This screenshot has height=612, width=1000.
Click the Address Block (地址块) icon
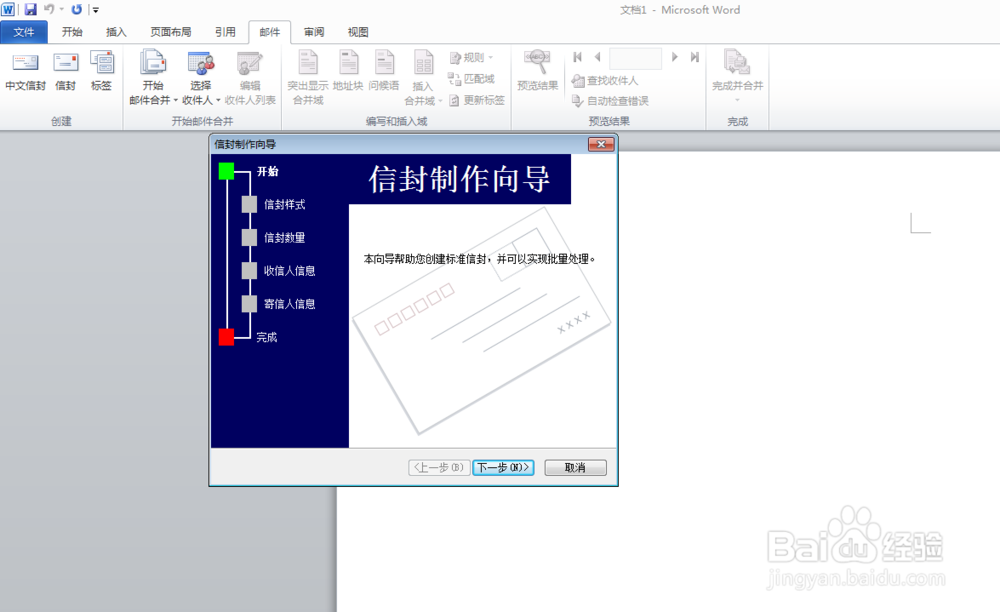click(348, 71)
